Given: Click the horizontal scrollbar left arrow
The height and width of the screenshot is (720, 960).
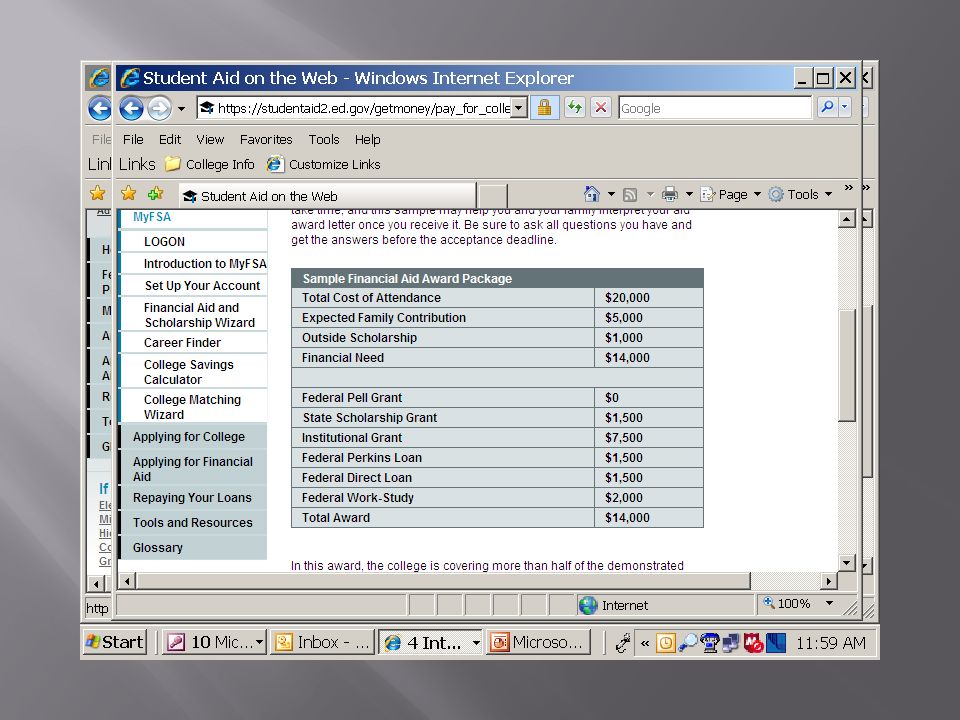Looking at the screenshot, I should (x=127, y=581).
